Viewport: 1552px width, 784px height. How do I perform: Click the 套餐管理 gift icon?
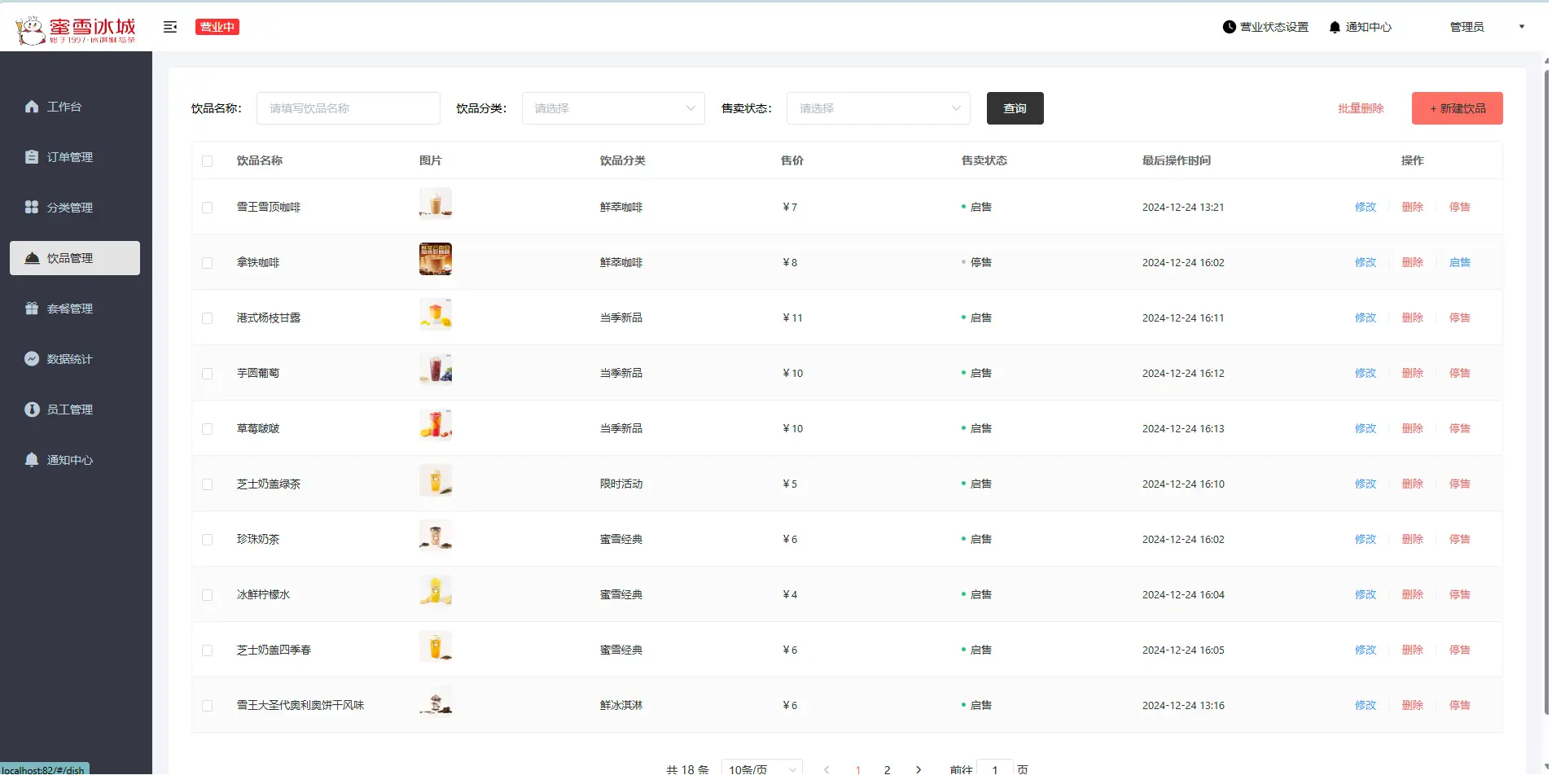[x=32, y=309]
